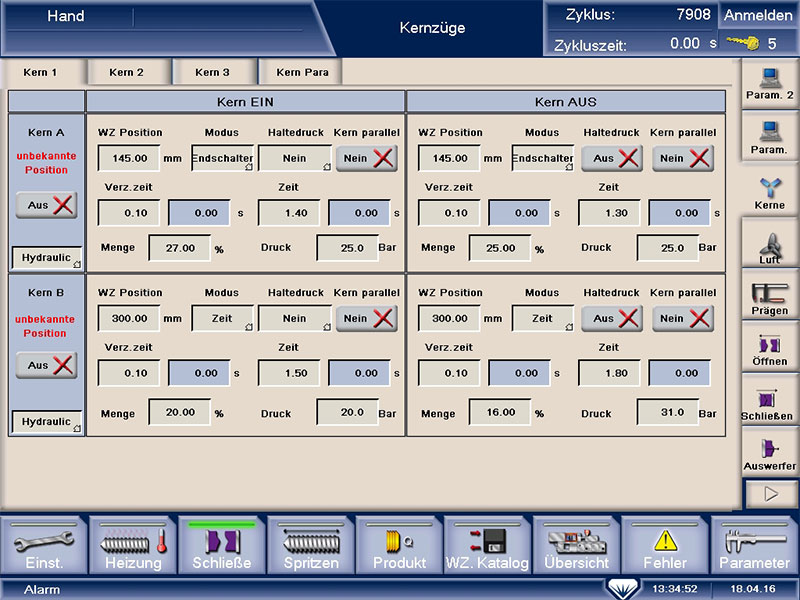Open Einst. wrench settings
This screenshot has width=800, height=600.
pyautogui.click(x=44, y=545)
